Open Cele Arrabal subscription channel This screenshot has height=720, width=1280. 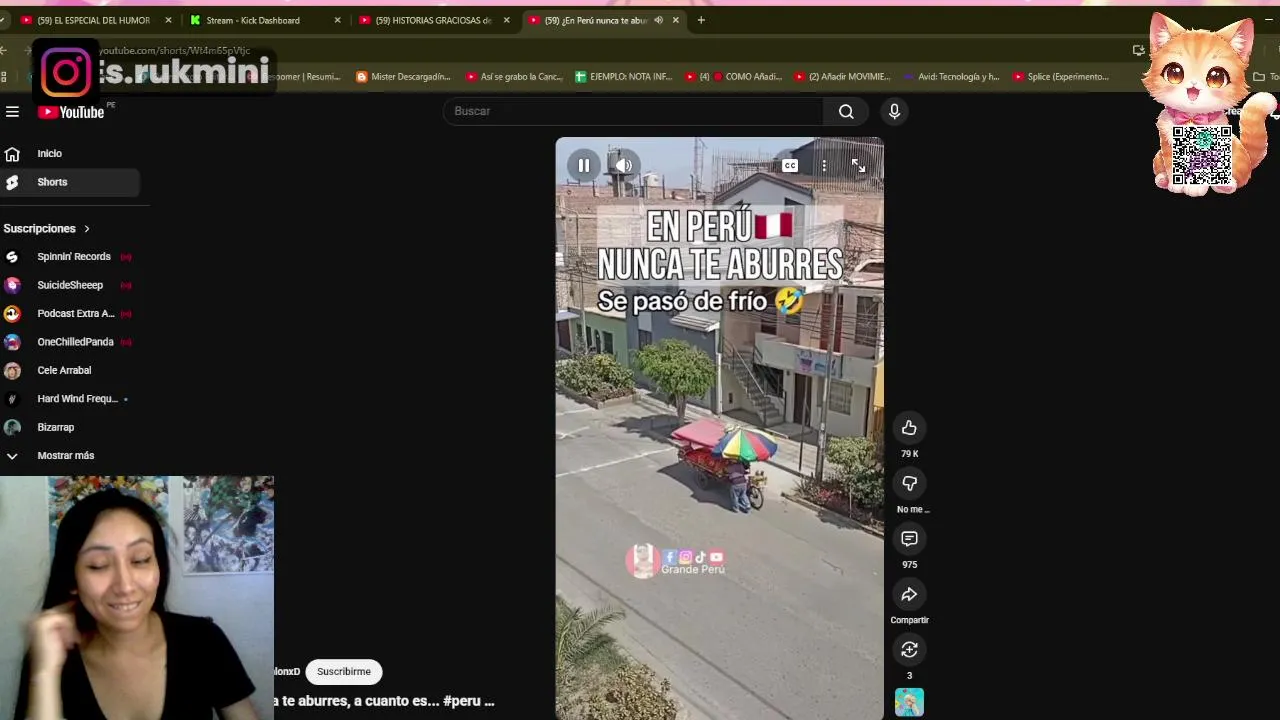(69, 370)
